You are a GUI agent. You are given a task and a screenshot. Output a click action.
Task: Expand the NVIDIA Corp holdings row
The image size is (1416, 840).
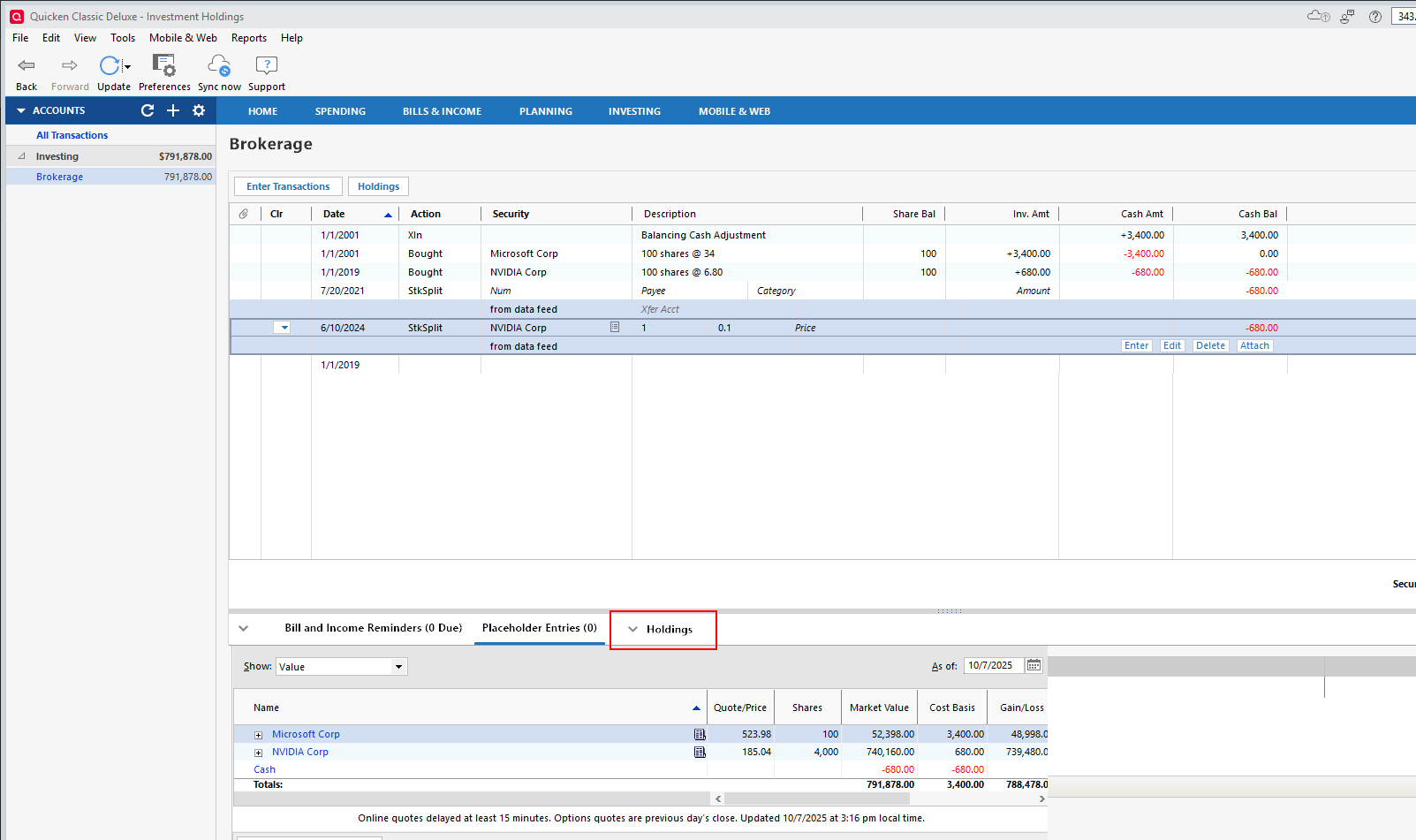coord(259,753)
